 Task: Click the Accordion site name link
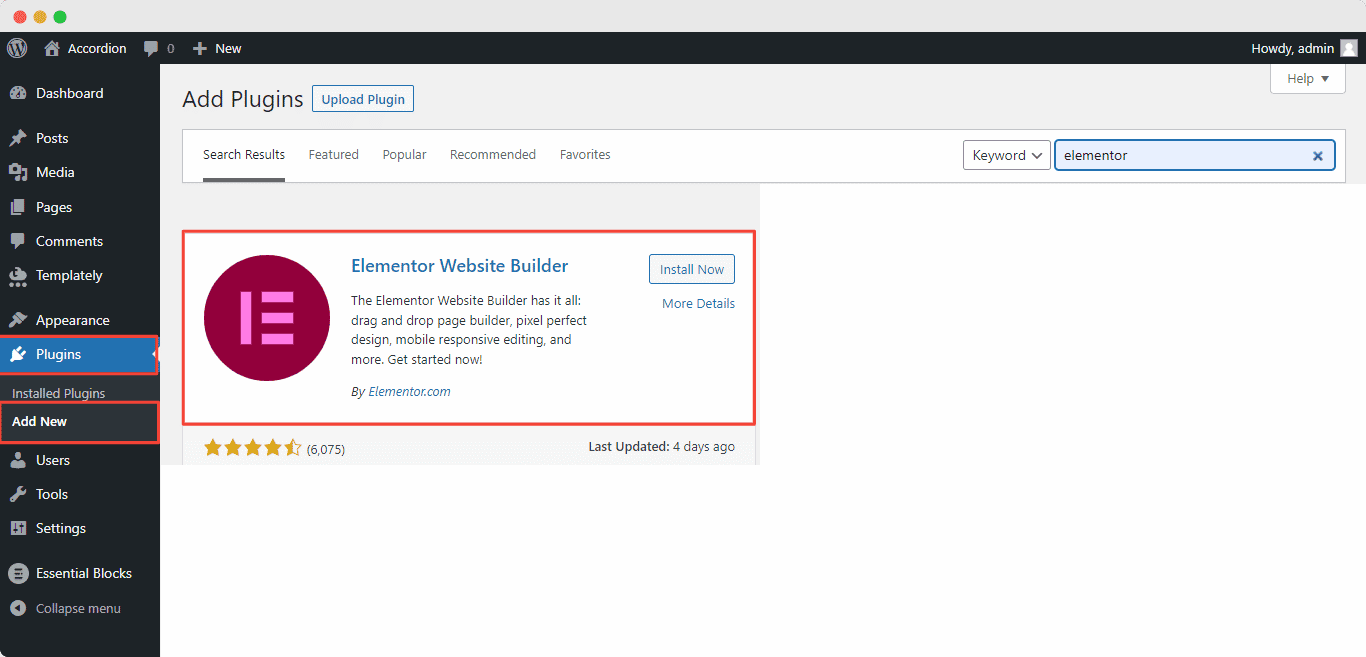pos(97,48)
